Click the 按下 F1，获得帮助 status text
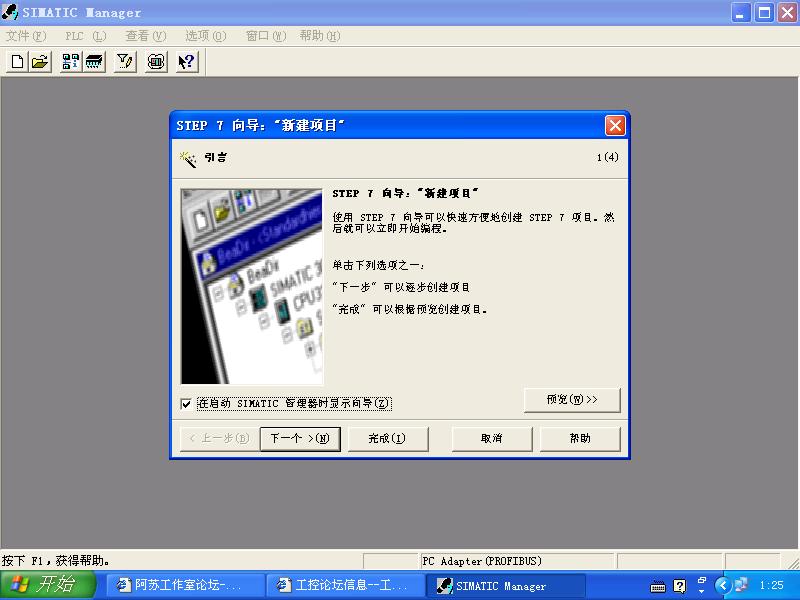800x600 pixels. point(56,561)
